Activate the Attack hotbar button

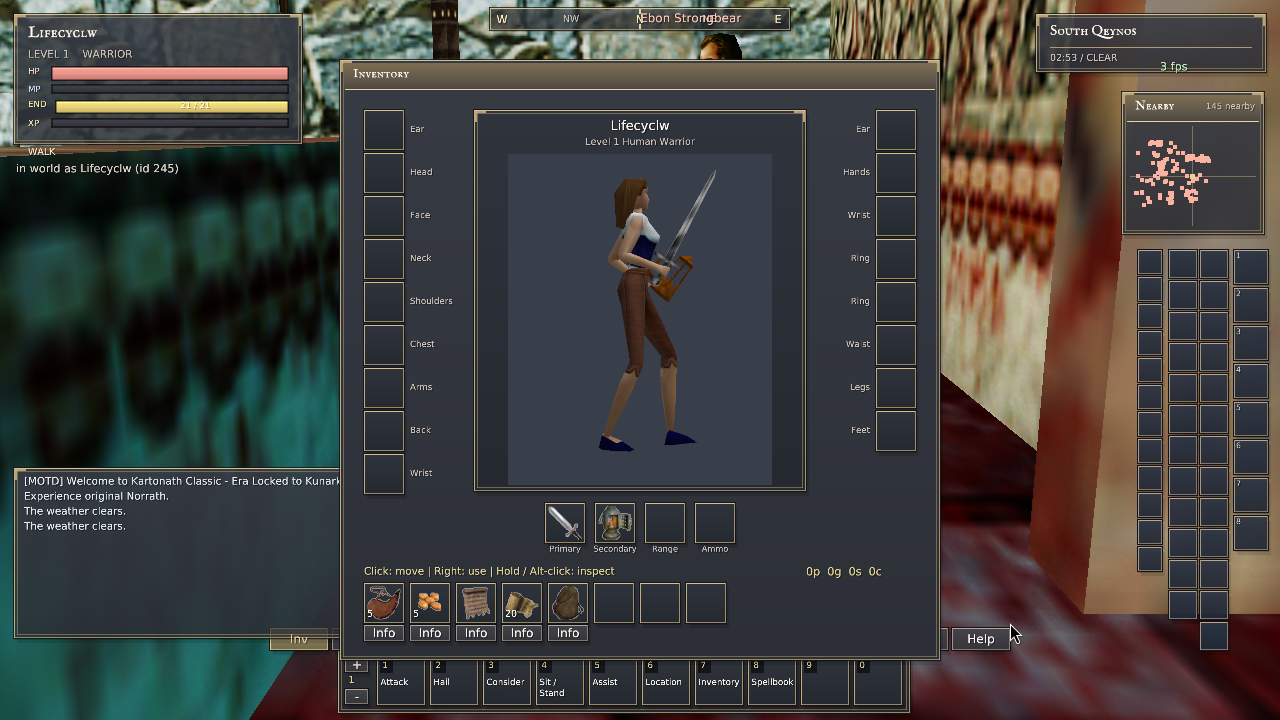(x=401, y=681)
